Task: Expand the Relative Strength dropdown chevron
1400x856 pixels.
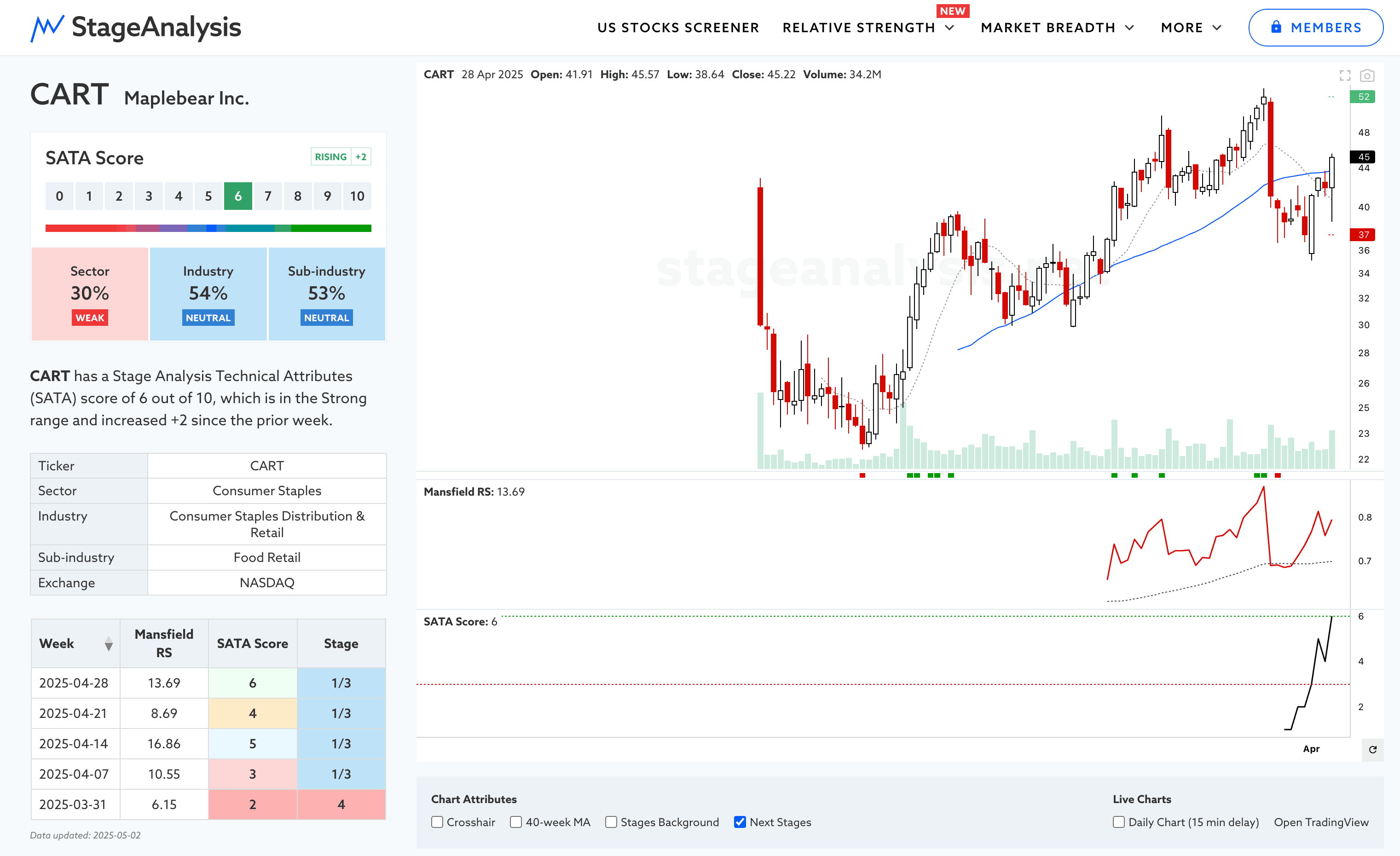Action: tap(949, 28)
